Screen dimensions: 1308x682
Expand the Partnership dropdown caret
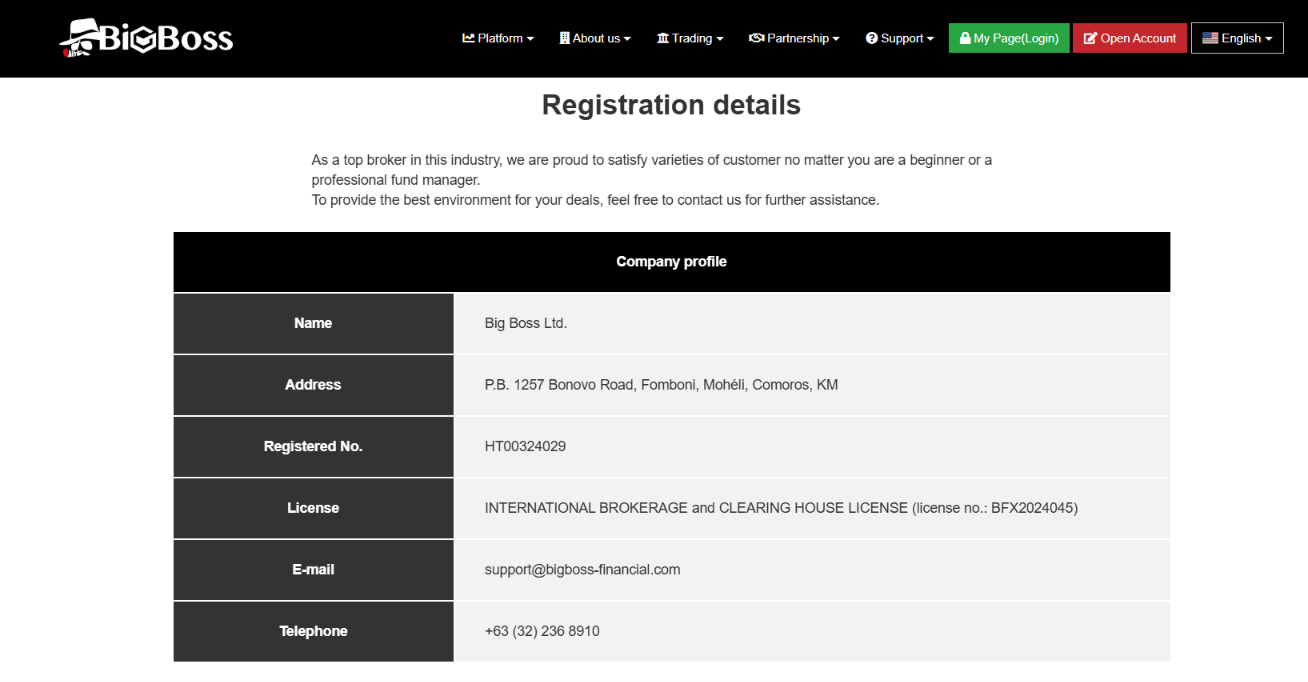(836, 39)
